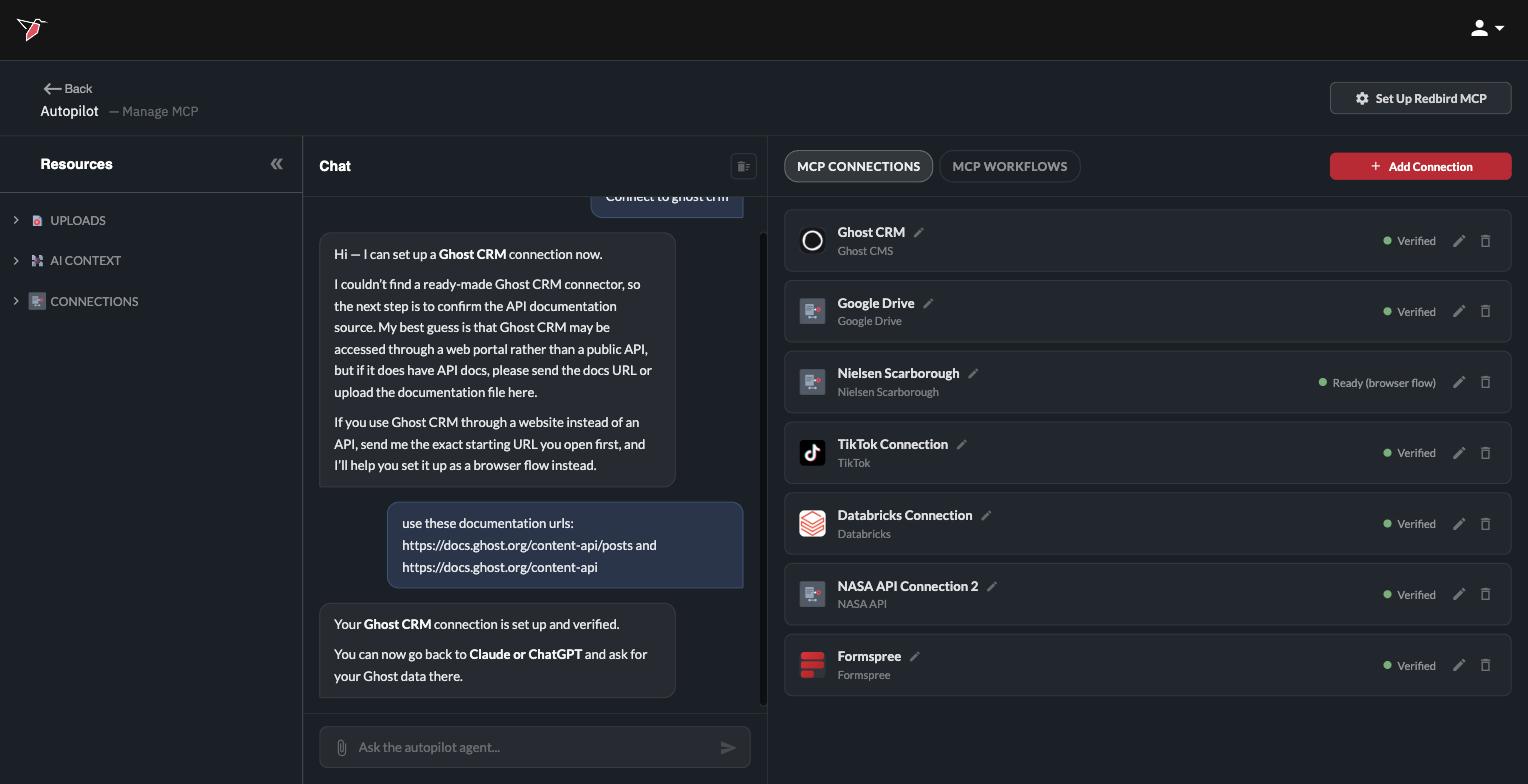Expand the CONNECTIONS tree section
Viewport: 1528px width, 784px height.
click(x=16, y=301)
